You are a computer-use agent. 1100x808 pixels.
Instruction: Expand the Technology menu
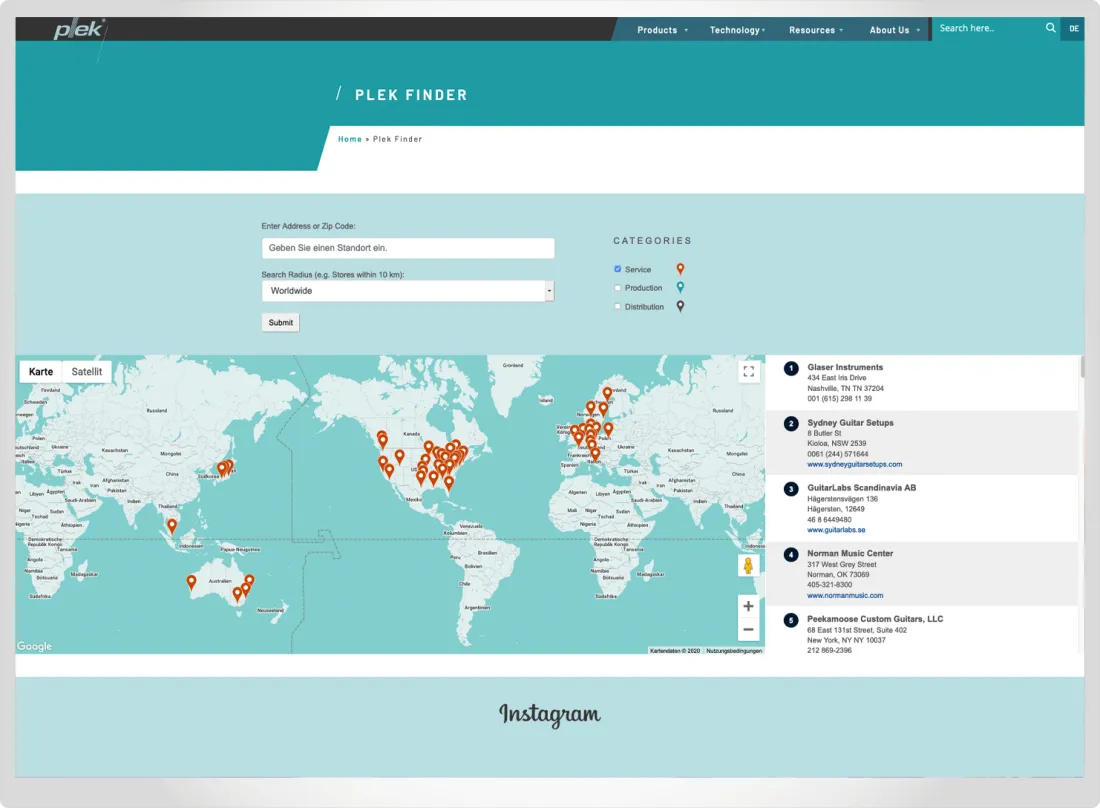[737, 30]
